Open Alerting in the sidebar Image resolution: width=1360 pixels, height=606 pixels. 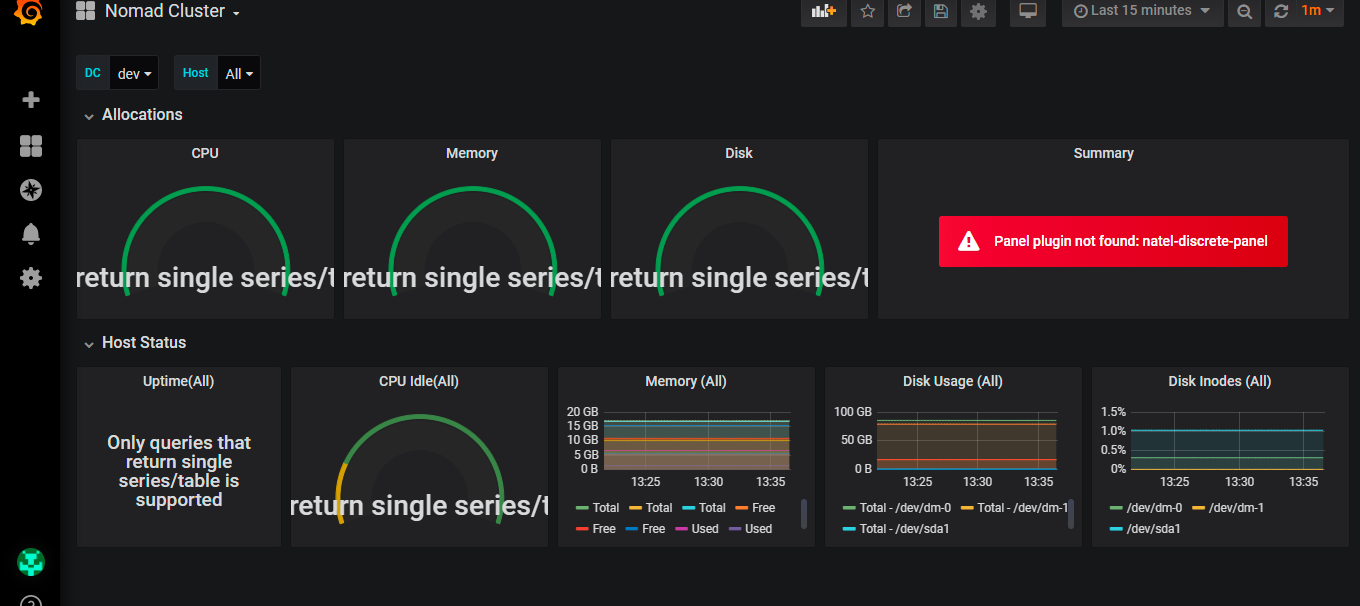click(30, 233)
